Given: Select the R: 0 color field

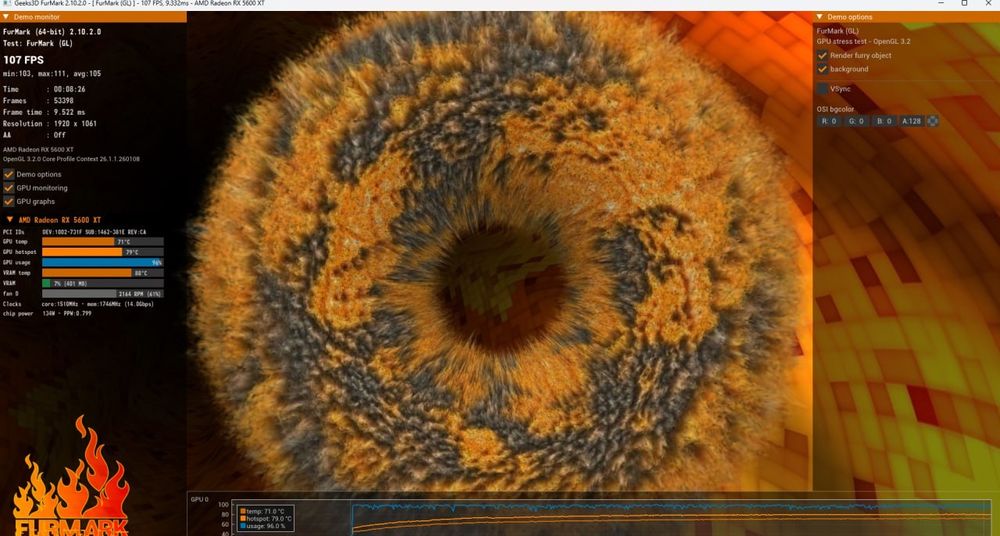Looking at the screenshot, I should (x=828, y=121).
